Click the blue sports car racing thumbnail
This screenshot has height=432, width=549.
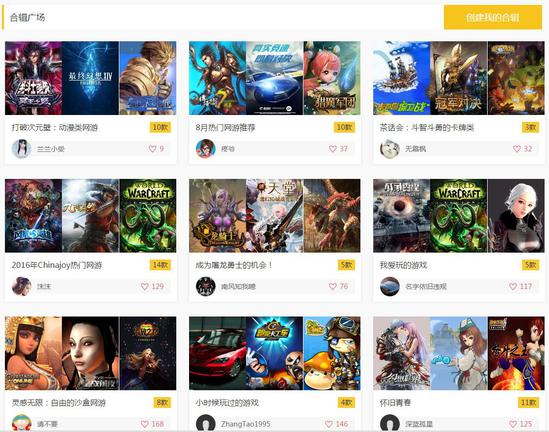point(274,78)
